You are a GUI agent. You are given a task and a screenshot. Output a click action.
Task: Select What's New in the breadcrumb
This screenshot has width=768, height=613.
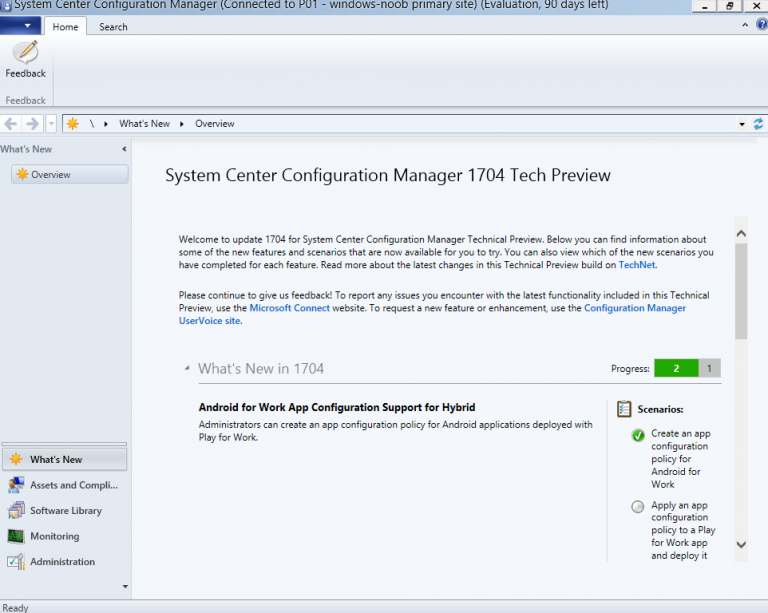point(144,124)
